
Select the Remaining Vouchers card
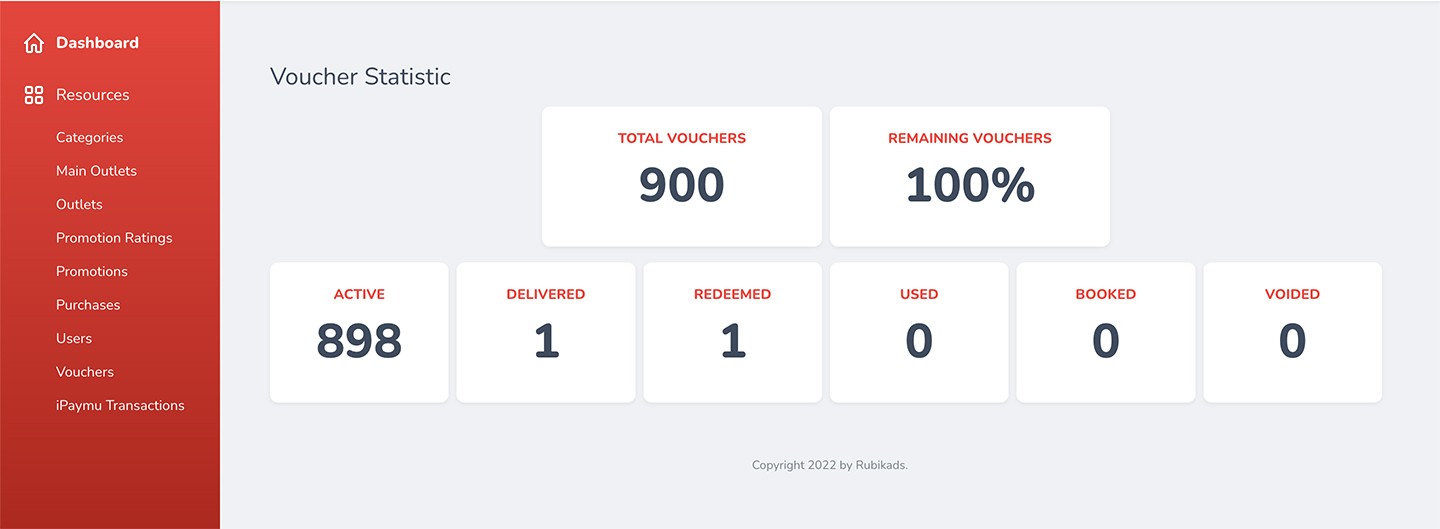click(970, 176)
